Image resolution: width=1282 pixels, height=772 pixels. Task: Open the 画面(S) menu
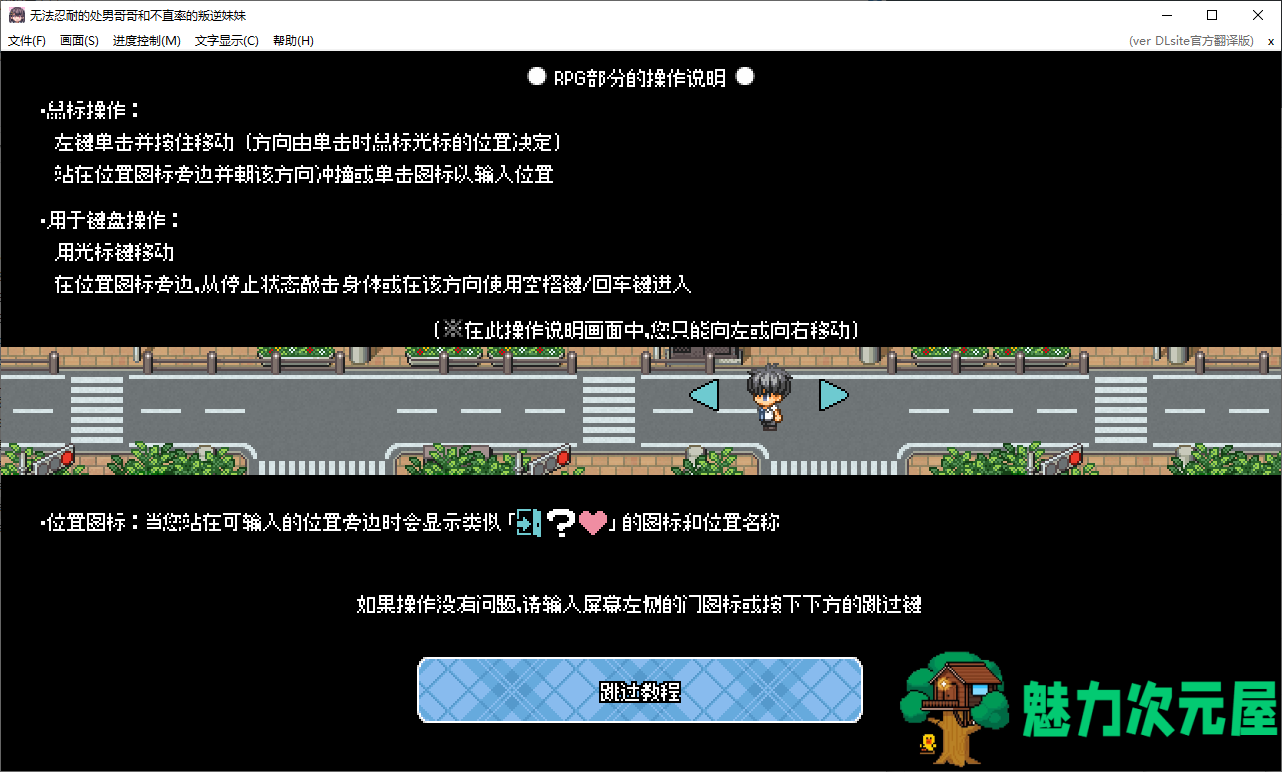[79, 41]
